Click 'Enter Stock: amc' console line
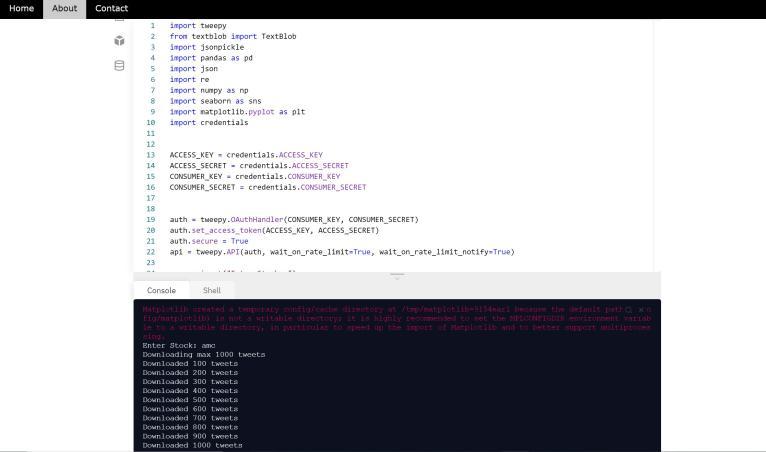 click(179, 345)
